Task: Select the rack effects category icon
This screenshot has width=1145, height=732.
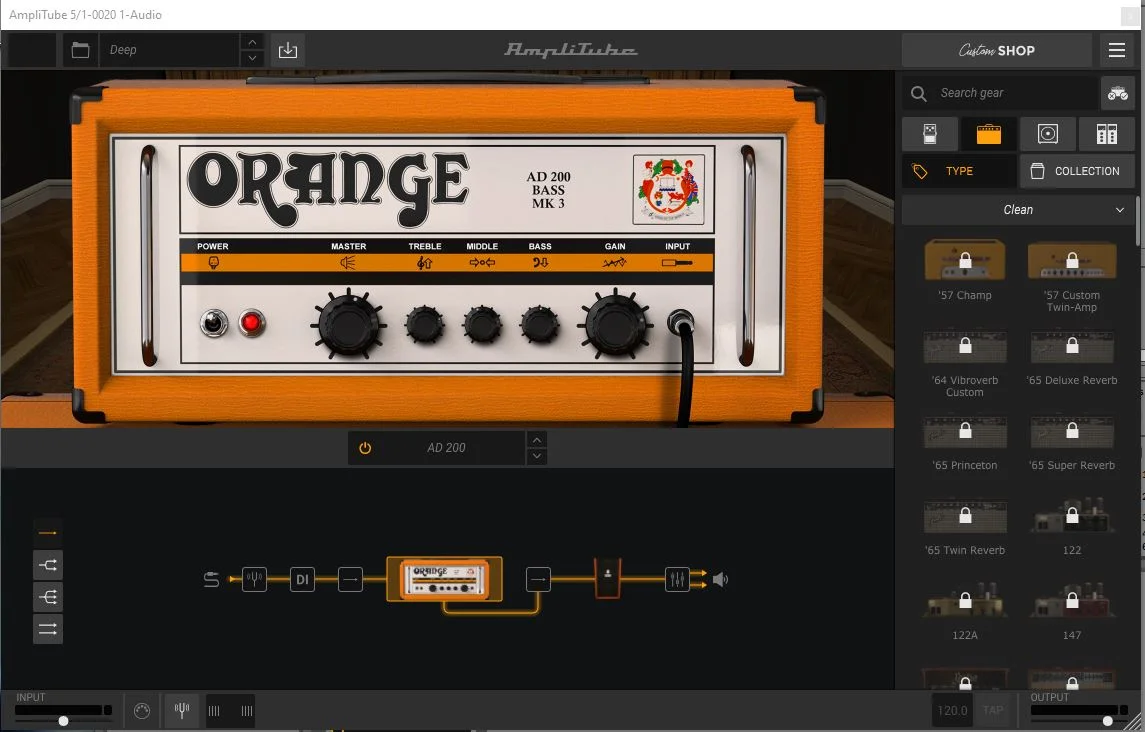Action: point(1106,134)
